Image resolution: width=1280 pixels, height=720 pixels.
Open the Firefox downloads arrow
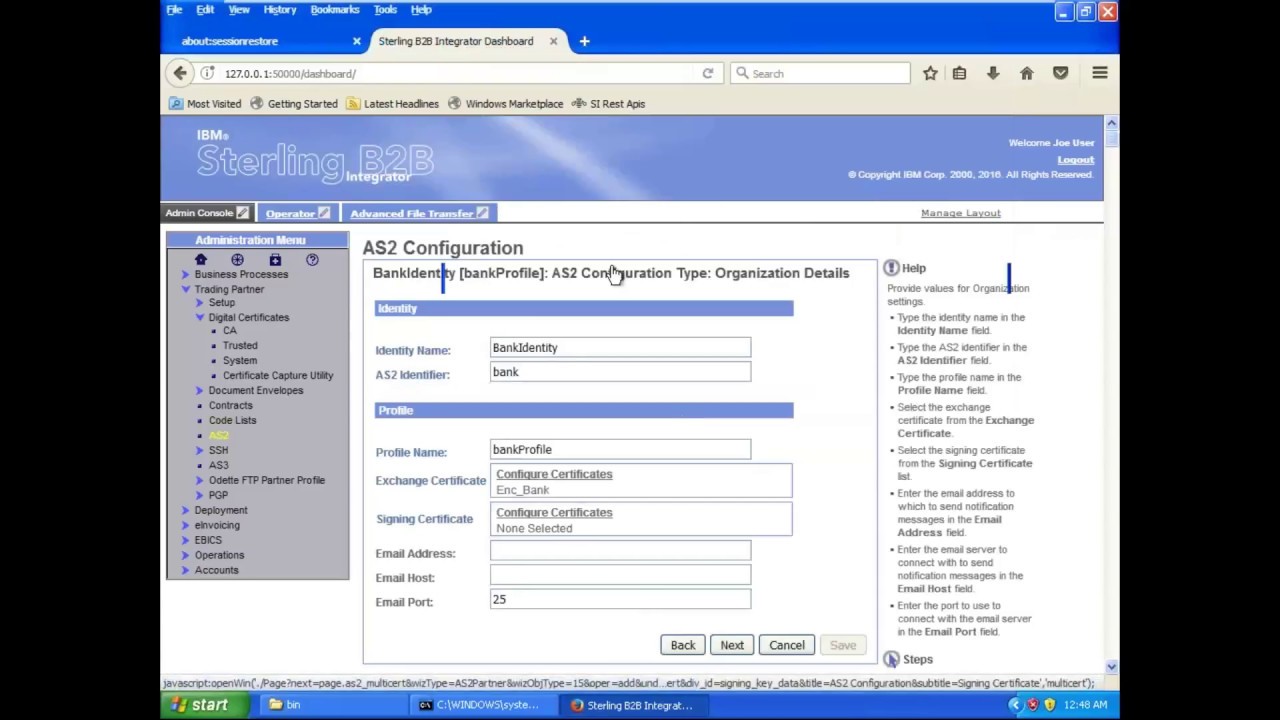click(x=993, y=73)
